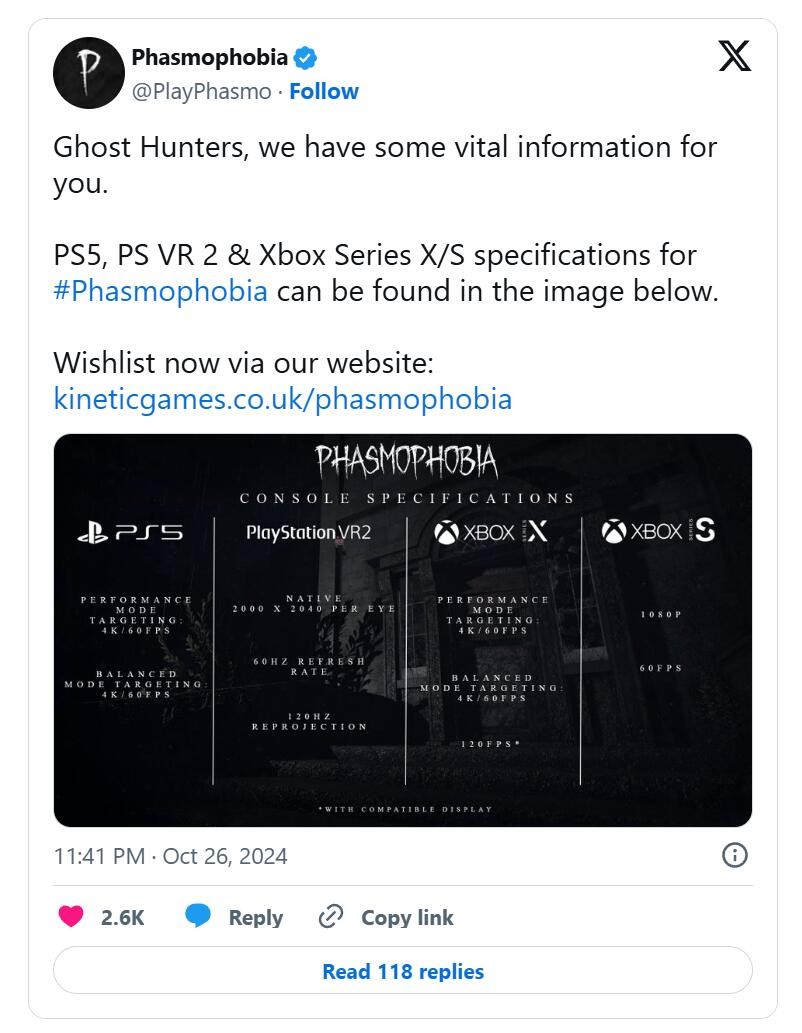
Task: Click the Xbox Series X logo
Action: click(491, 532)
